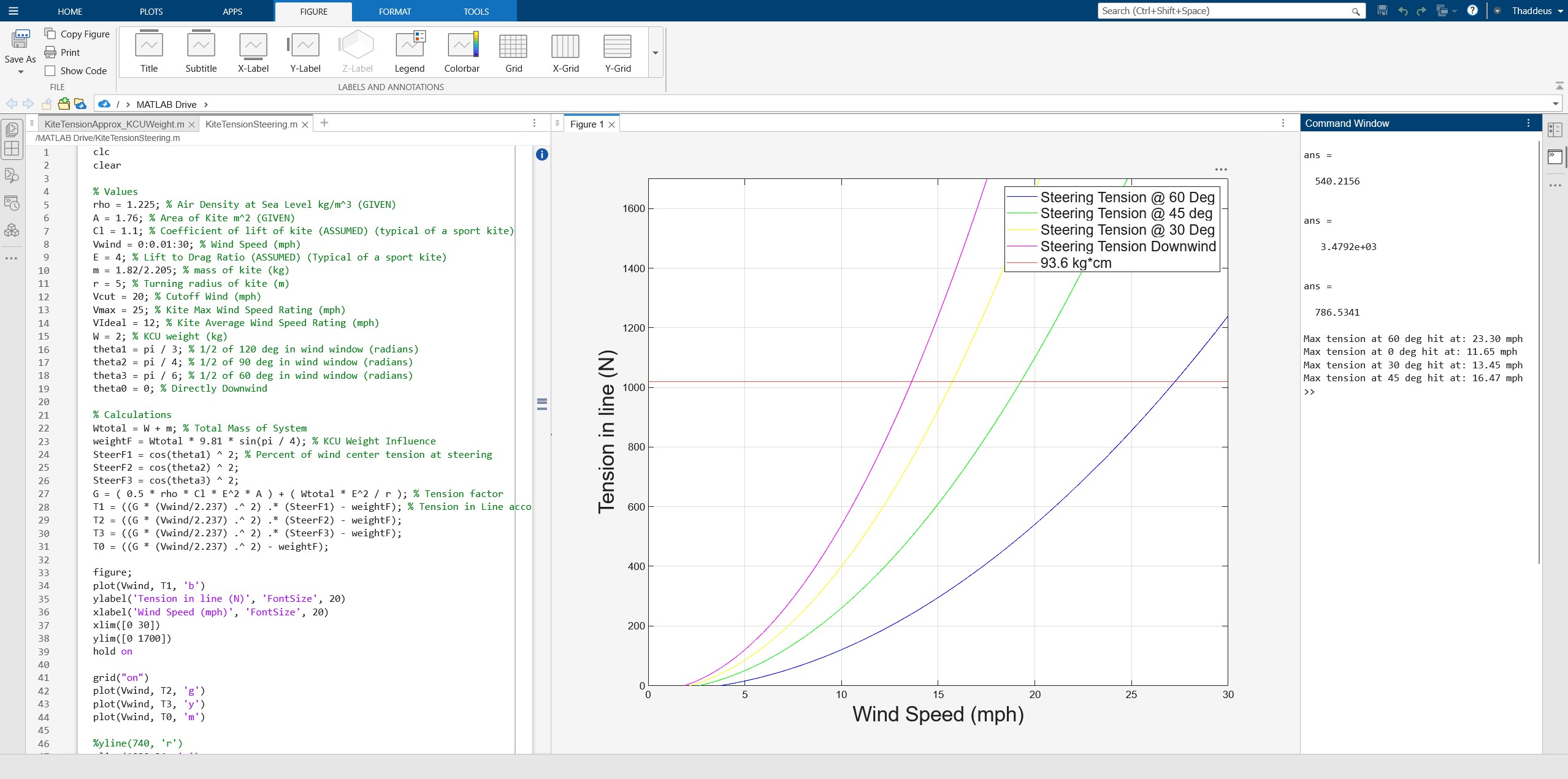Toggle the Legend on the plot
Screen dimensions: 1568x779
(410, 51)
